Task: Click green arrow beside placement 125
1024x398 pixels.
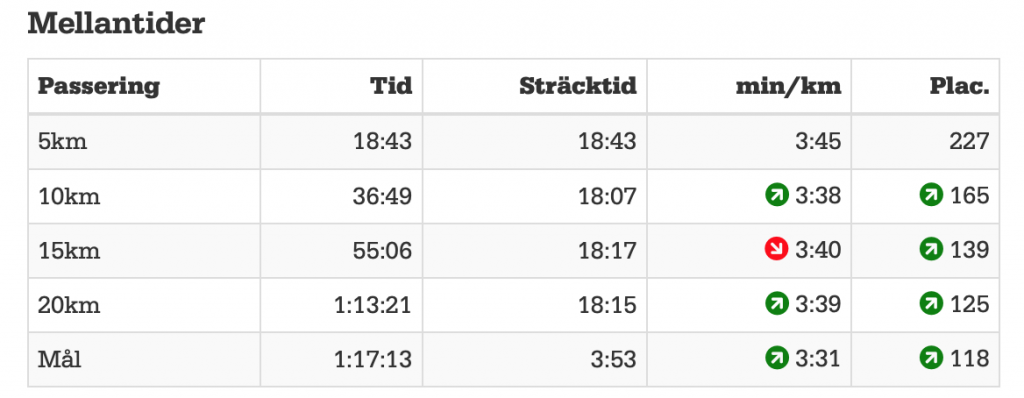Action: [931, 303]
